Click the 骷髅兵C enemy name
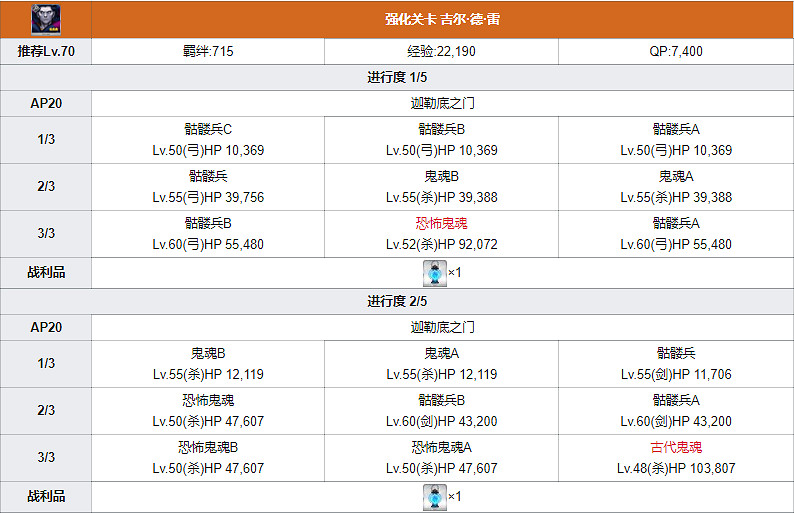Screen dimensions: 794x513 click(x=208, y=129)
